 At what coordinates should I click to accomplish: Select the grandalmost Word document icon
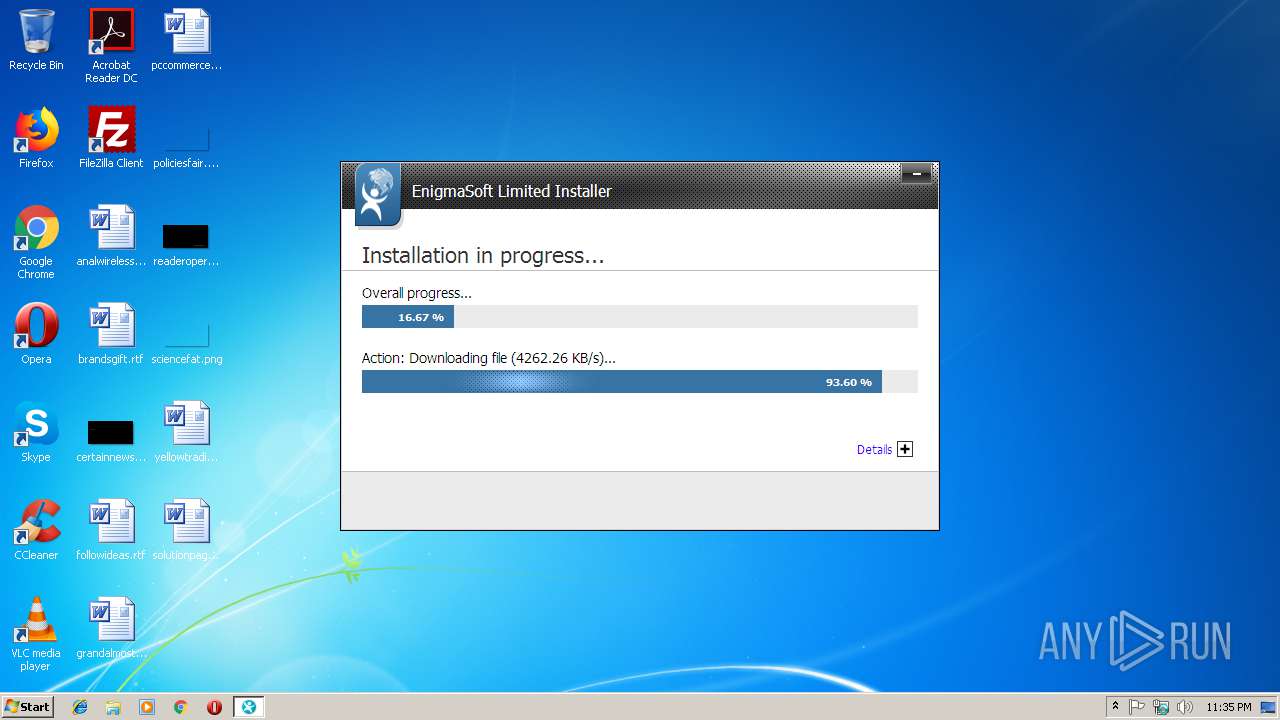(111, 628)
